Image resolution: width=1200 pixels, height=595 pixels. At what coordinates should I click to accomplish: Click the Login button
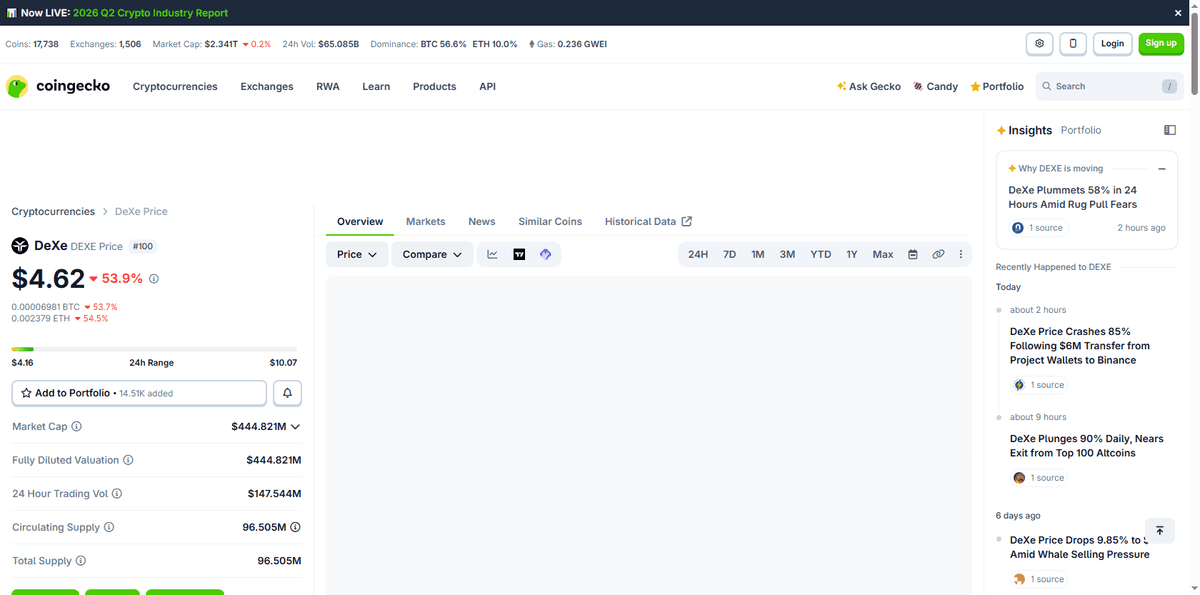(x=1112, y=44)
